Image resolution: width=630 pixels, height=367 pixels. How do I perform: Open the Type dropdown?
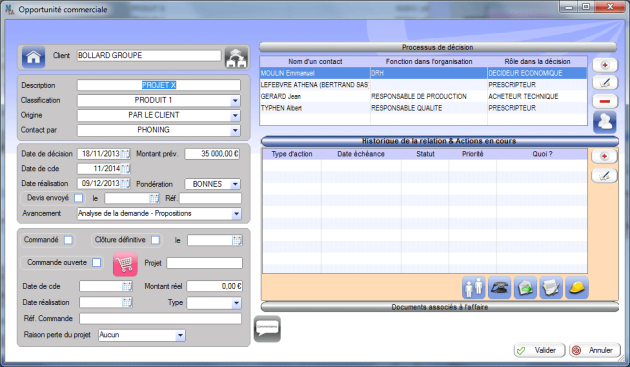click(x=236, y=303)
